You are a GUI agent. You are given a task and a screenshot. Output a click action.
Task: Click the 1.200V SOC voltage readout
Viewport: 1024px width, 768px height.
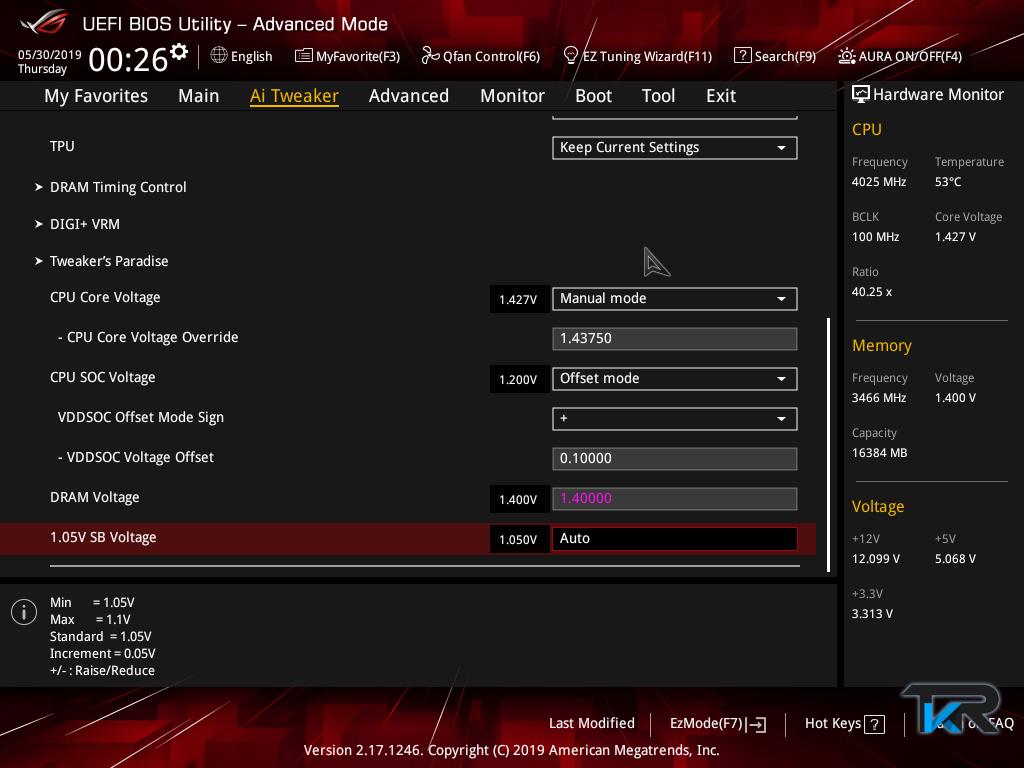[x=519, y=380]
